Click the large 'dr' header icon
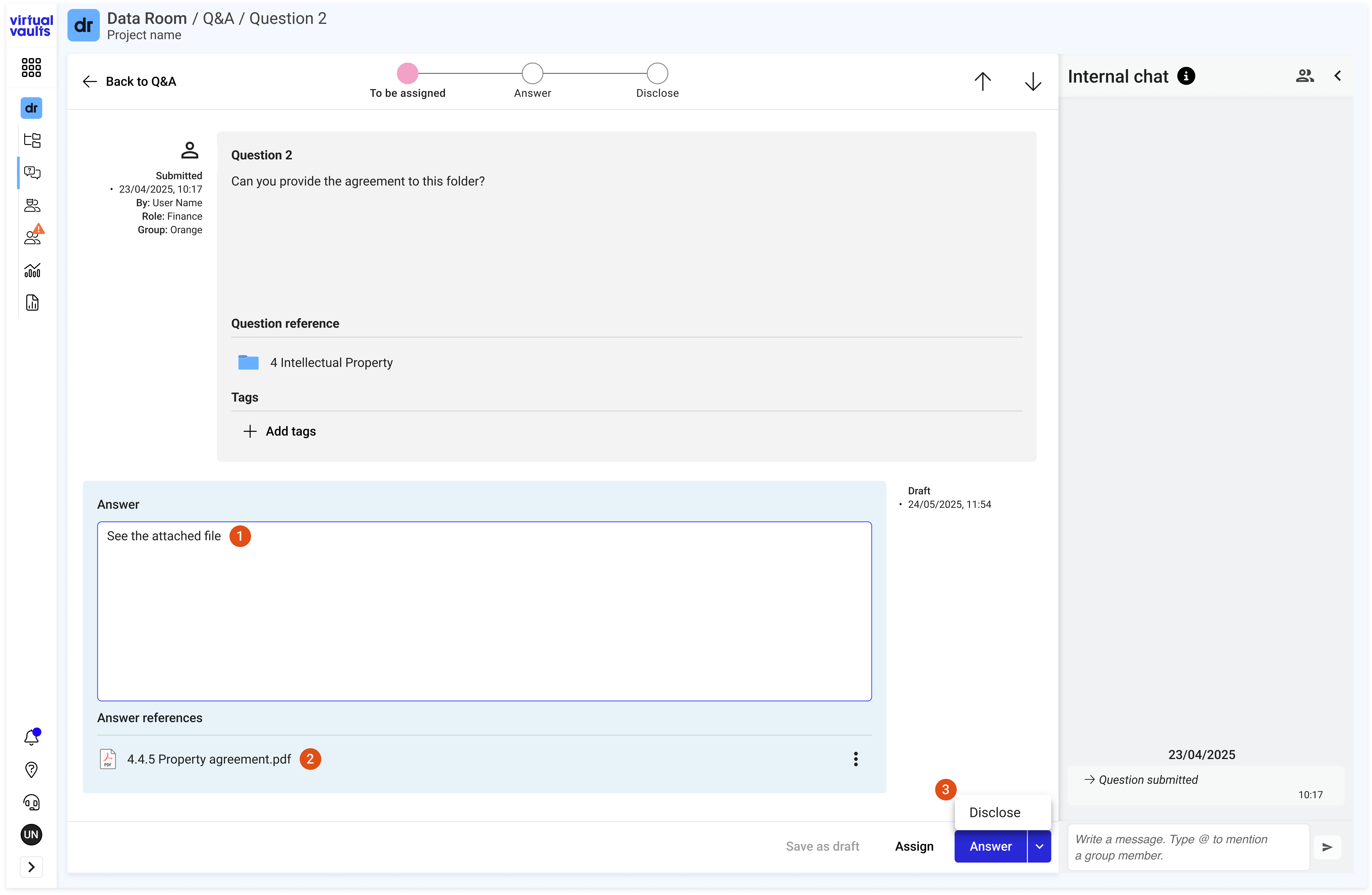 point(83,25)
